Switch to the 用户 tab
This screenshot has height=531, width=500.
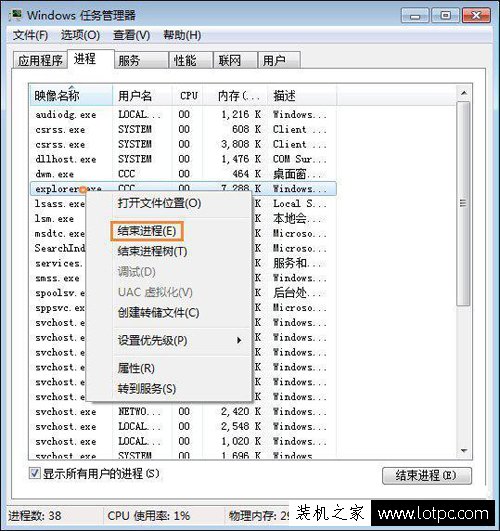[279, 61]
